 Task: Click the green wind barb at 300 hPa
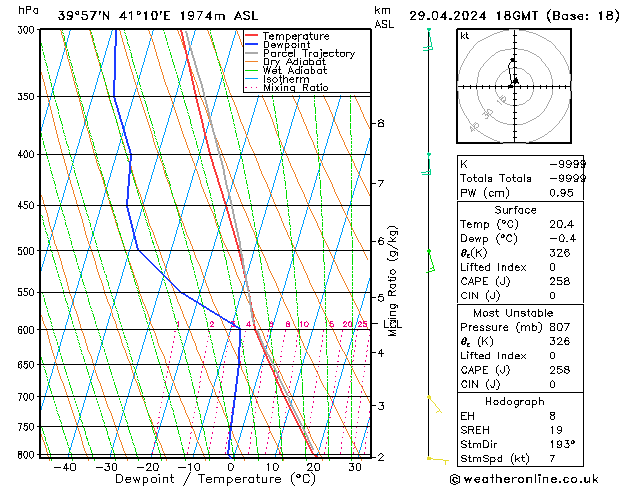[428, 39]
